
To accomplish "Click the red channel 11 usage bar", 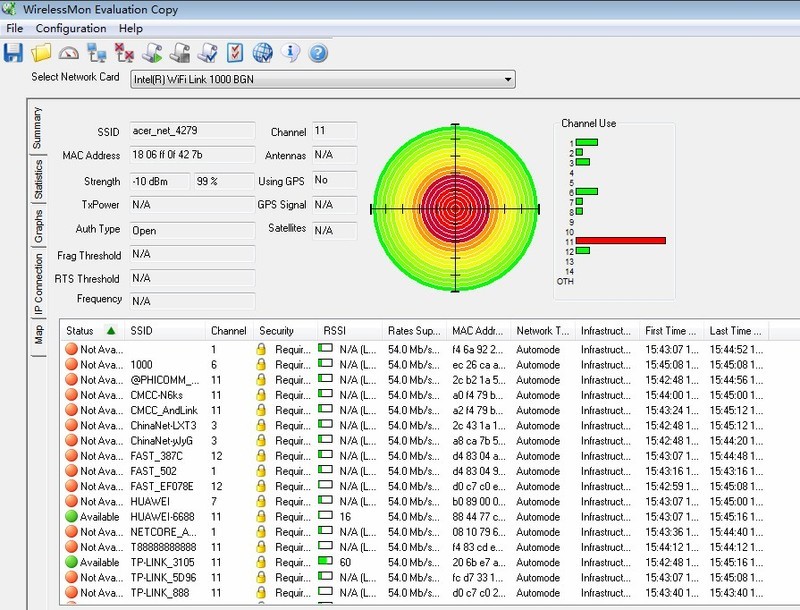I will point(620,241).
